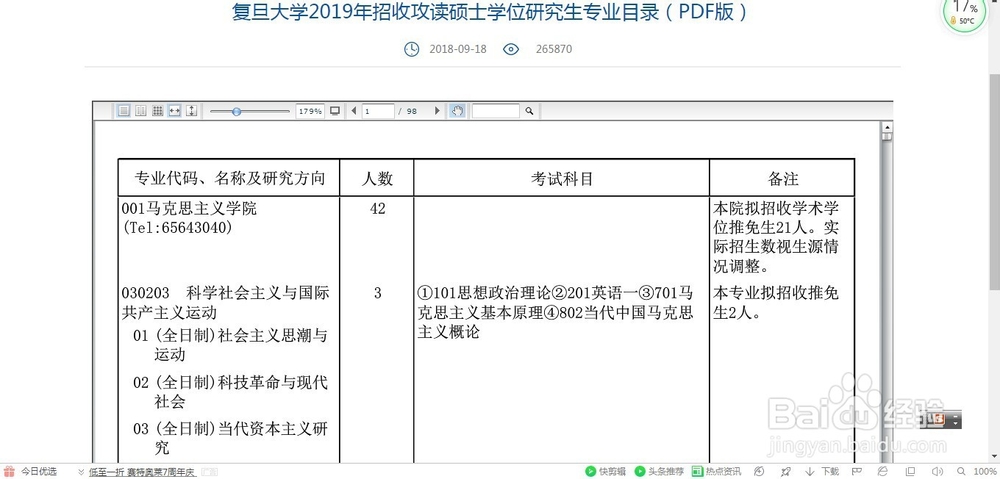Click the (Tel:65643040) text
Screen dimensions: 1000x479
177,228
